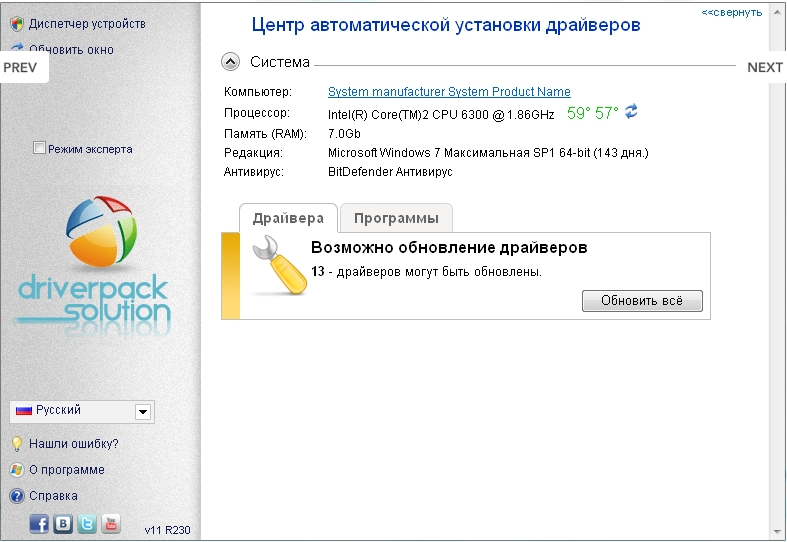Click the lightbulb Нашли ошибку icon
The width and height of the screenshot is (787, 542).
(x=17, y=444)
